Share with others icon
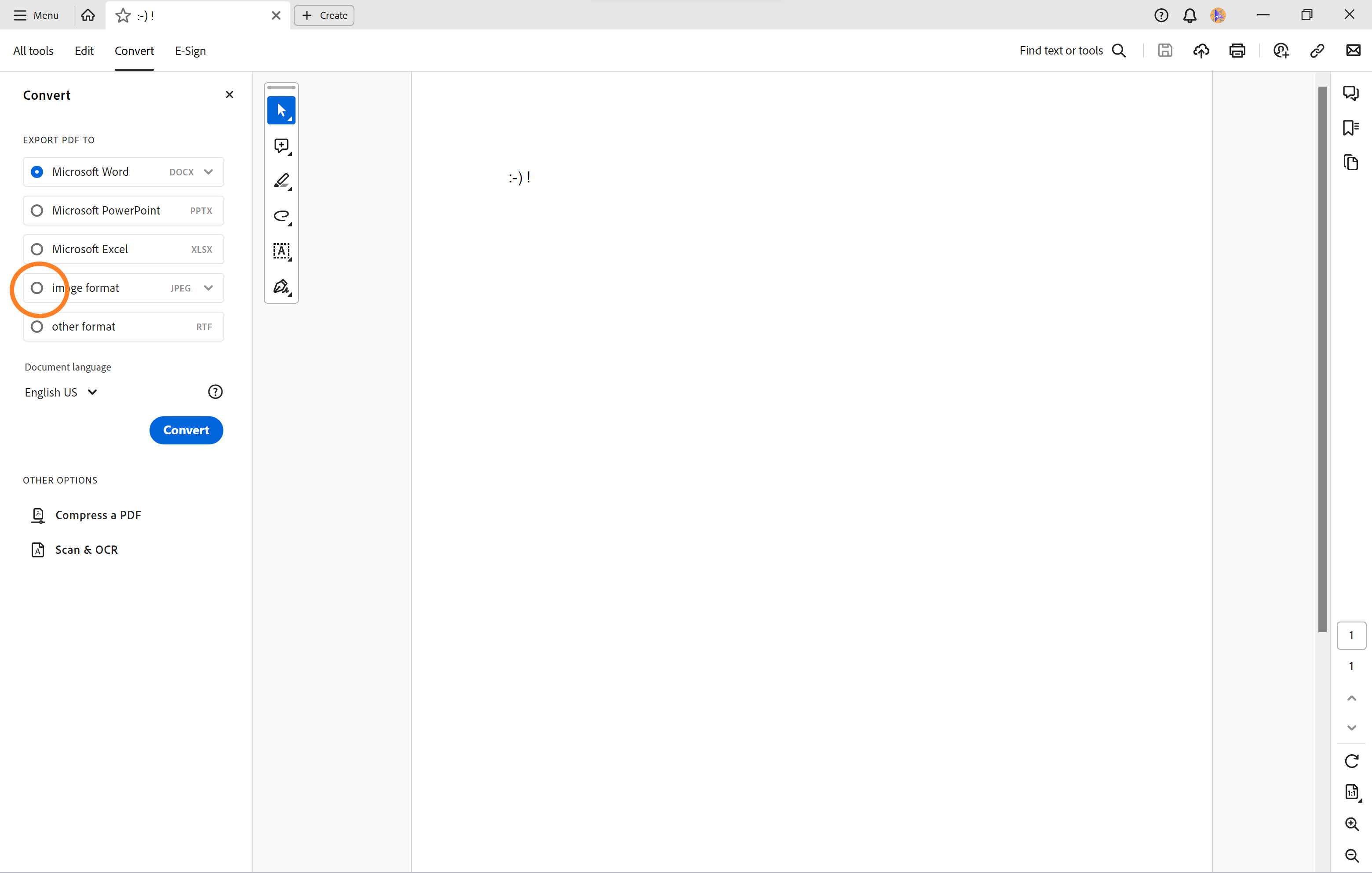 [1281, 51]
